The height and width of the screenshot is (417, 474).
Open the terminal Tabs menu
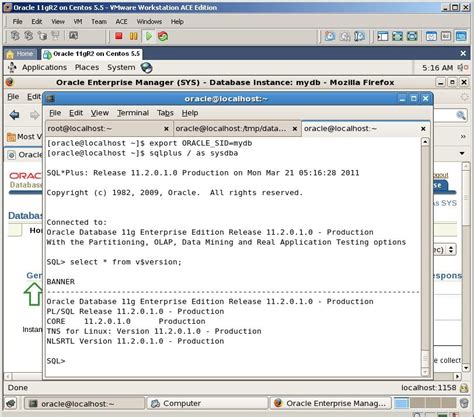pyautogui.click(x=165, y=113)
